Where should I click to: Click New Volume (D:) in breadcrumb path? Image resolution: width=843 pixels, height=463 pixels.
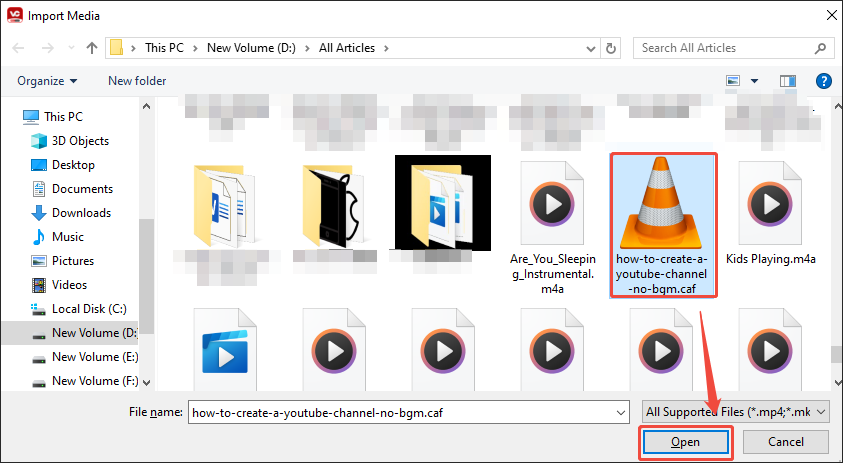pyautogui.click(x=251, y=48)
